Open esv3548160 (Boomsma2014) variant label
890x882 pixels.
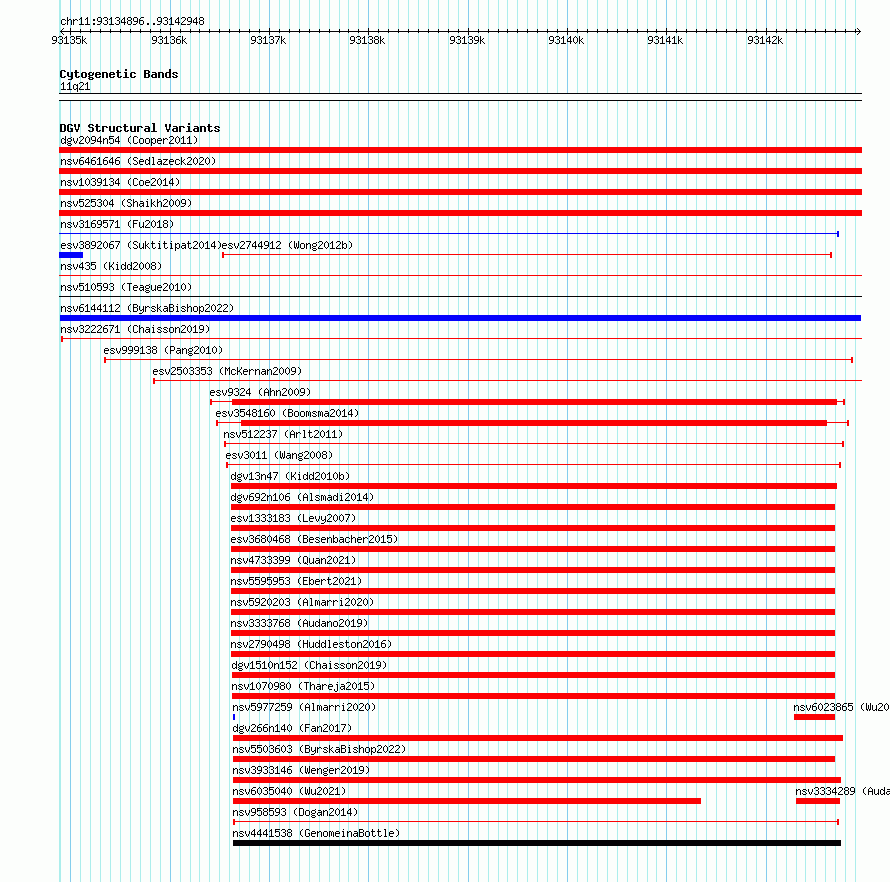(287, 413)
